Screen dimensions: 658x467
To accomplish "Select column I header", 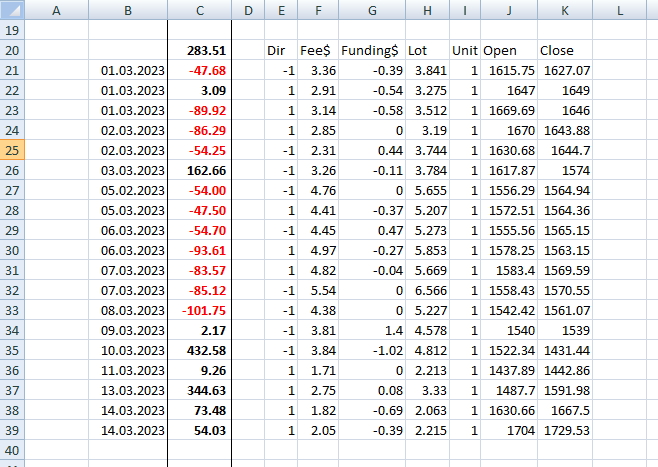I will [x=465, y=10].
